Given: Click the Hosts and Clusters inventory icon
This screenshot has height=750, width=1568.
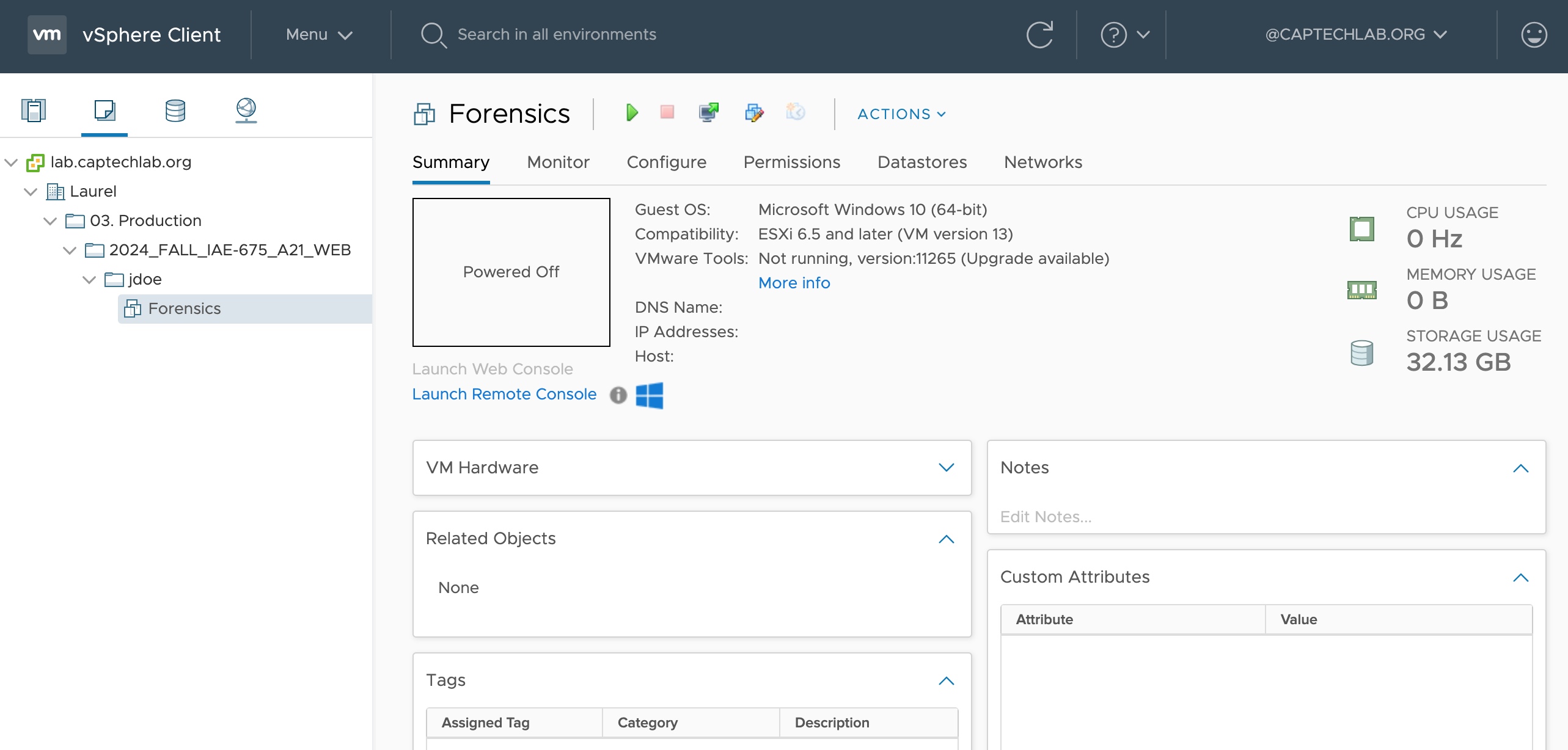Looking at the screenshot, I should coord(34,111).
